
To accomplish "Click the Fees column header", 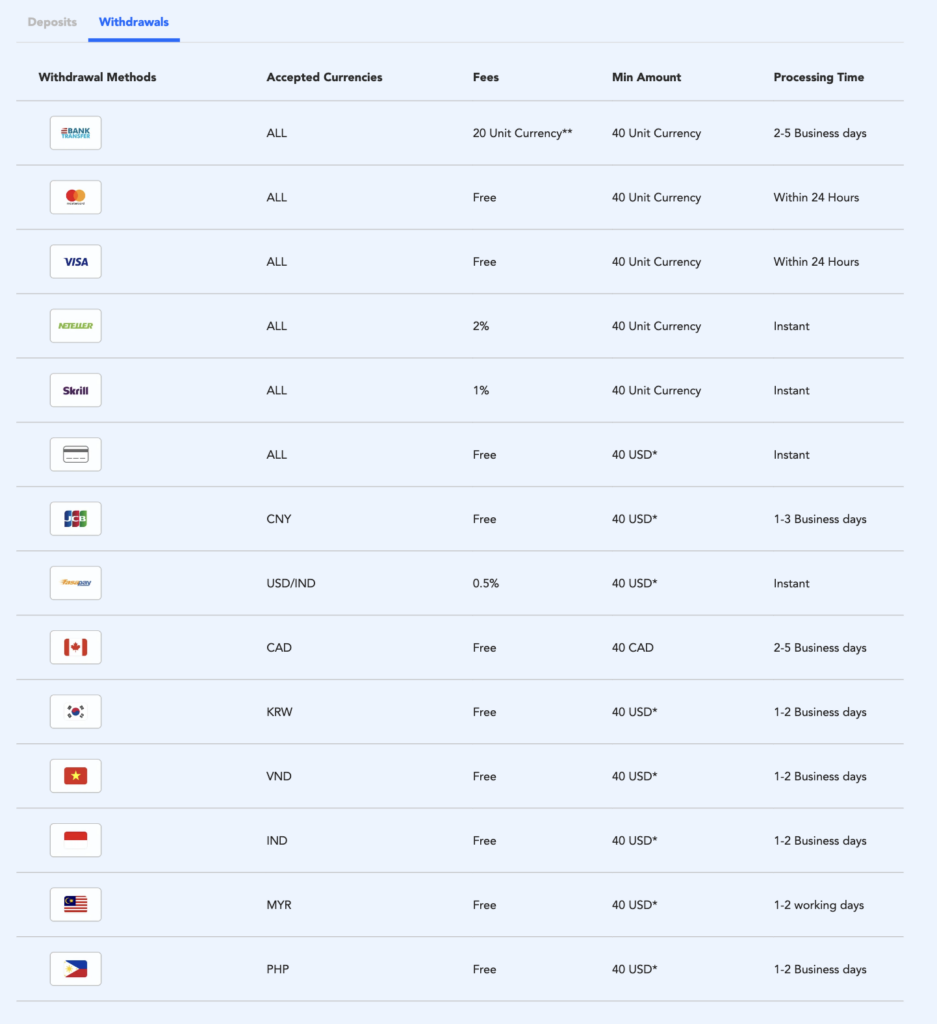I will [486, 77].
